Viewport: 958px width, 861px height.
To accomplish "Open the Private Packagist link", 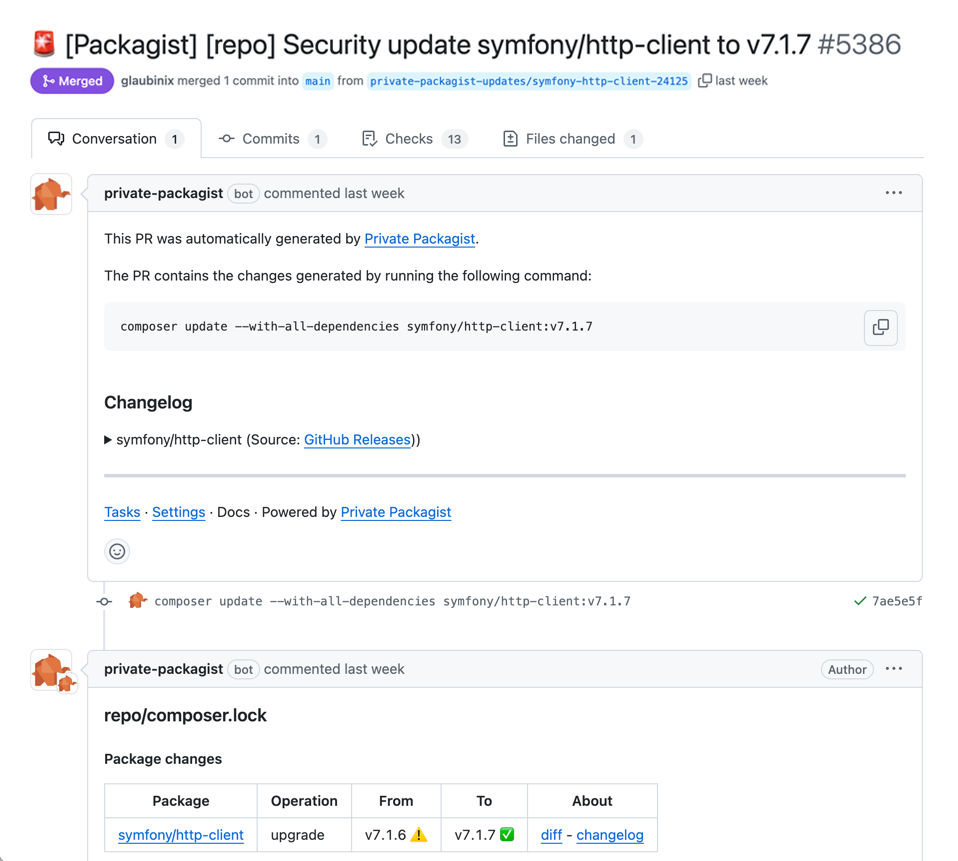I will (x=419, y=239).
